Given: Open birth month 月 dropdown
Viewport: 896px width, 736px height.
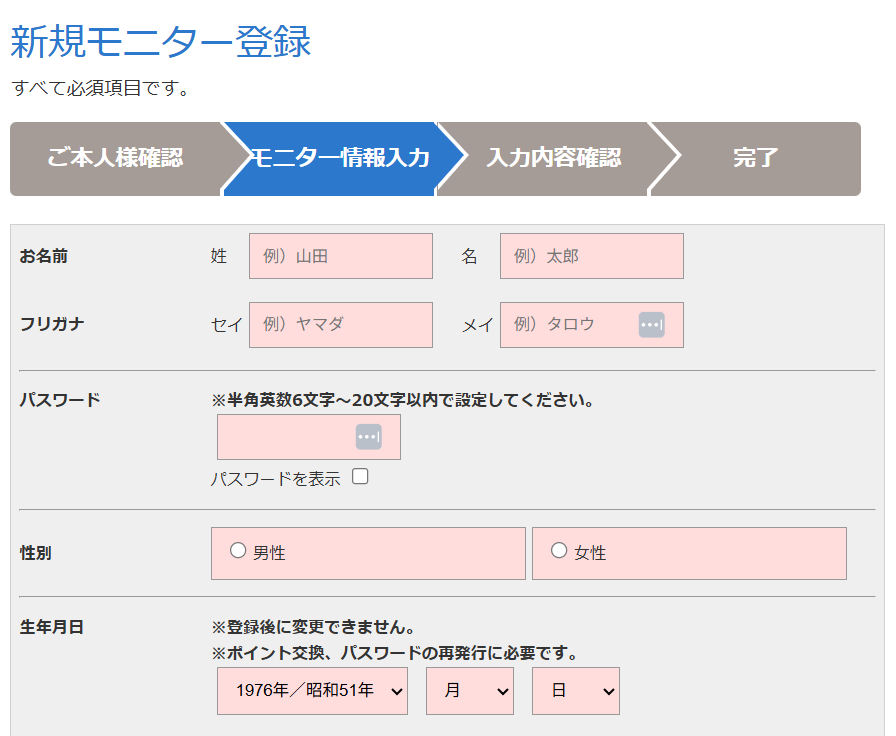Looking at the screenshot, I should point(470,691).
